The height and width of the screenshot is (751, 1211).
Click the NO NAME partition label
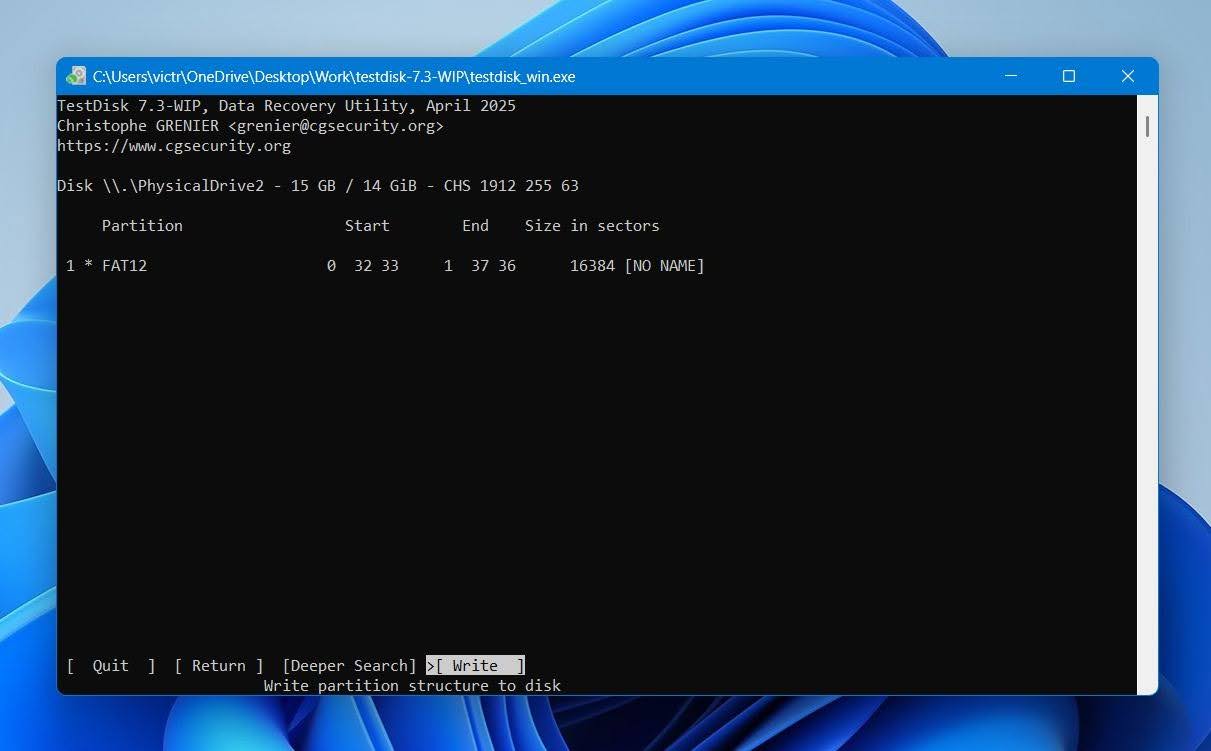(664, 266)
